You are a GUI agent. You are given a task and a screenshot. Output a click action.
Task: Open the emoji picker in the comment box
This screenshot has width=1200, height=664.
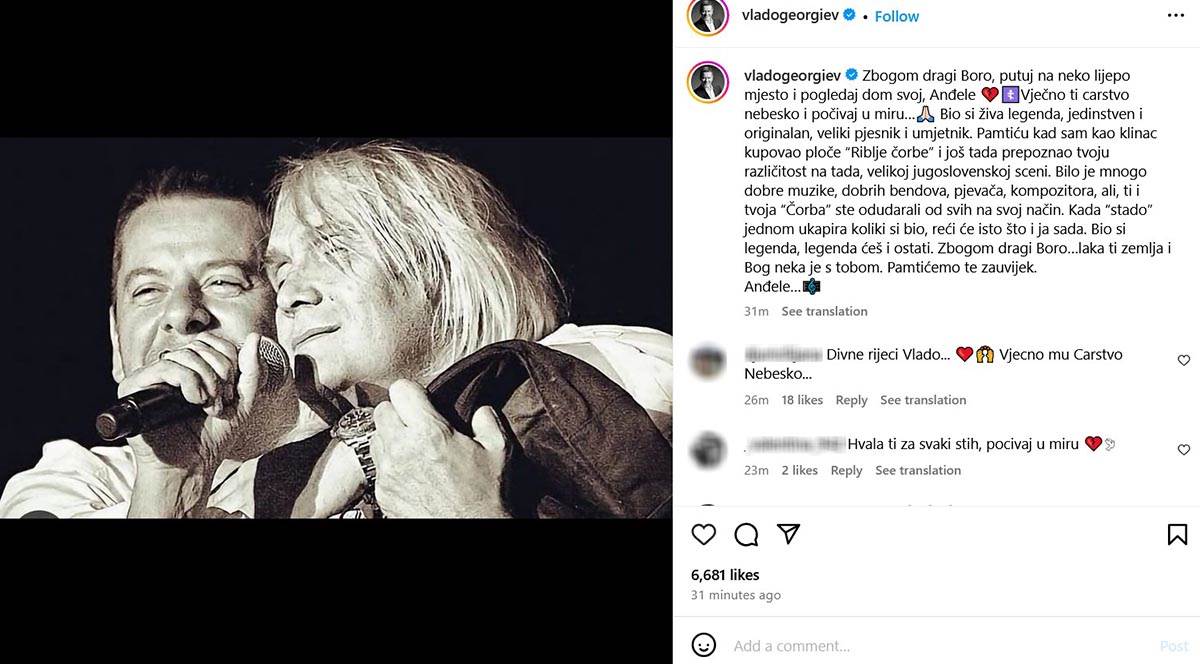coord(704,645)
